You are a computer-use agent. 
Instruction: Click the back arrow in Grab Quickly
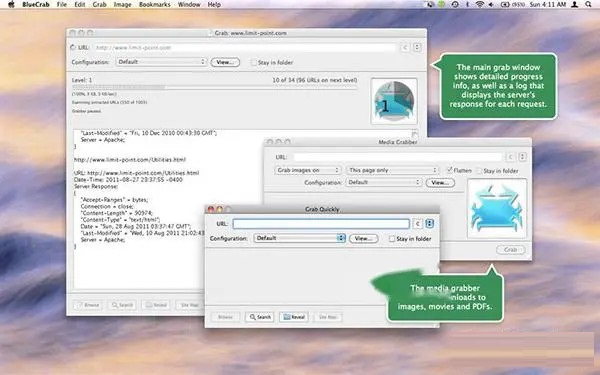point(417,224)
